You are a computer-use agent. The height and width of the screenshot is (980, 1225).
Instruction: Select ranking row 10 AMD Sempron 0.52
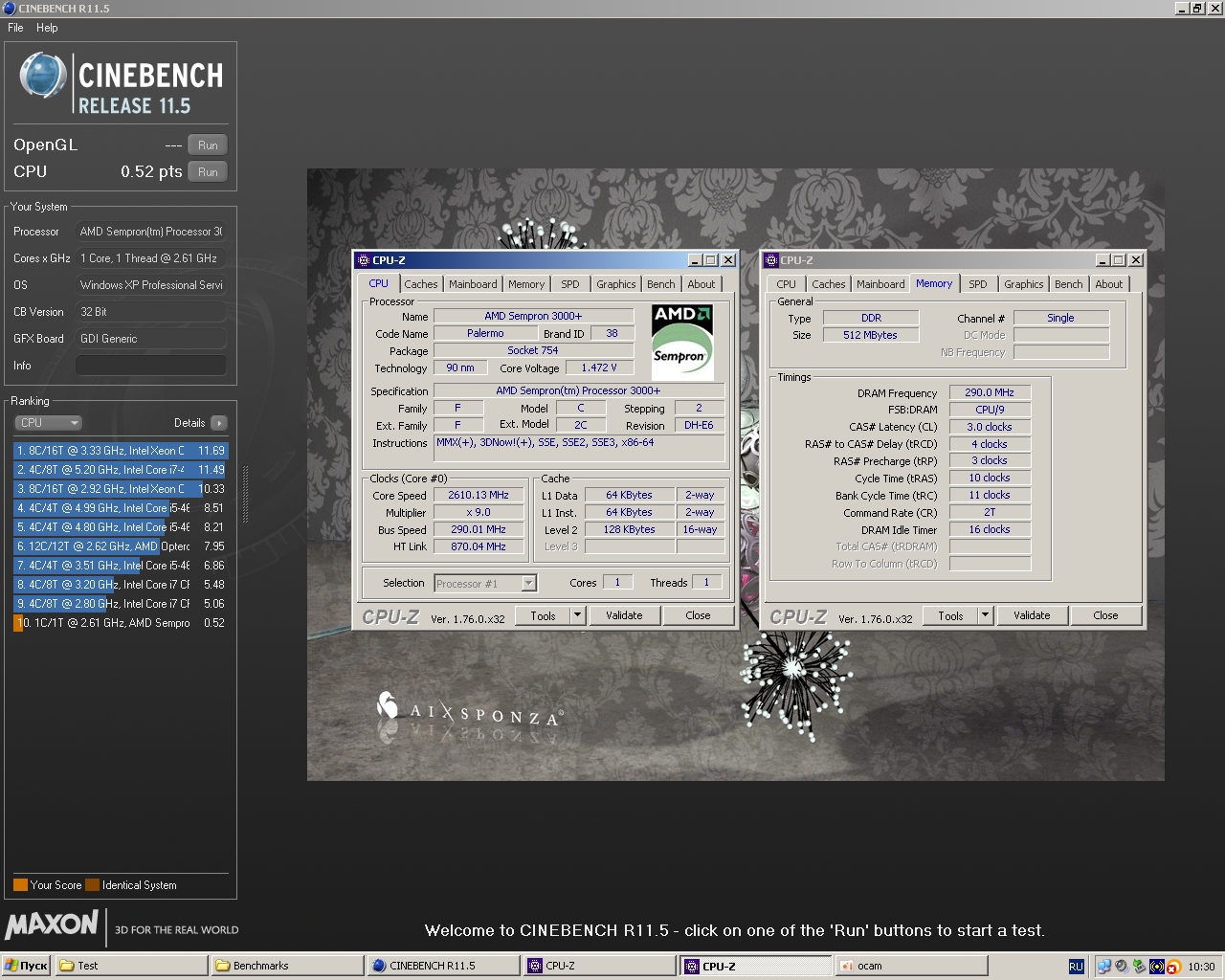(121, 623)
